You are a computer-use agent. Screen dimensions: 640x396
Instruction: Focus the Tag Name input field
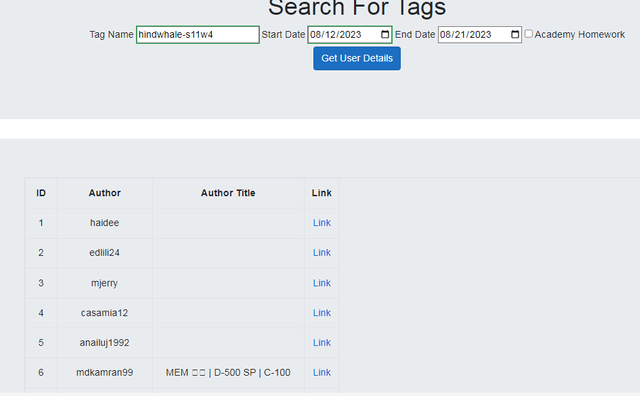(198, 35)
